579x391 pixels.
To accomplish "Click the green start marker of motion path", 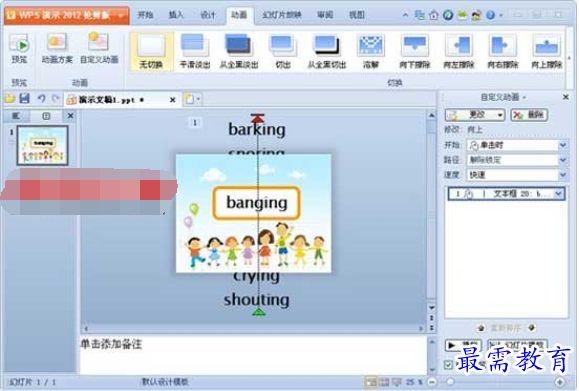I will coord(258,312).
